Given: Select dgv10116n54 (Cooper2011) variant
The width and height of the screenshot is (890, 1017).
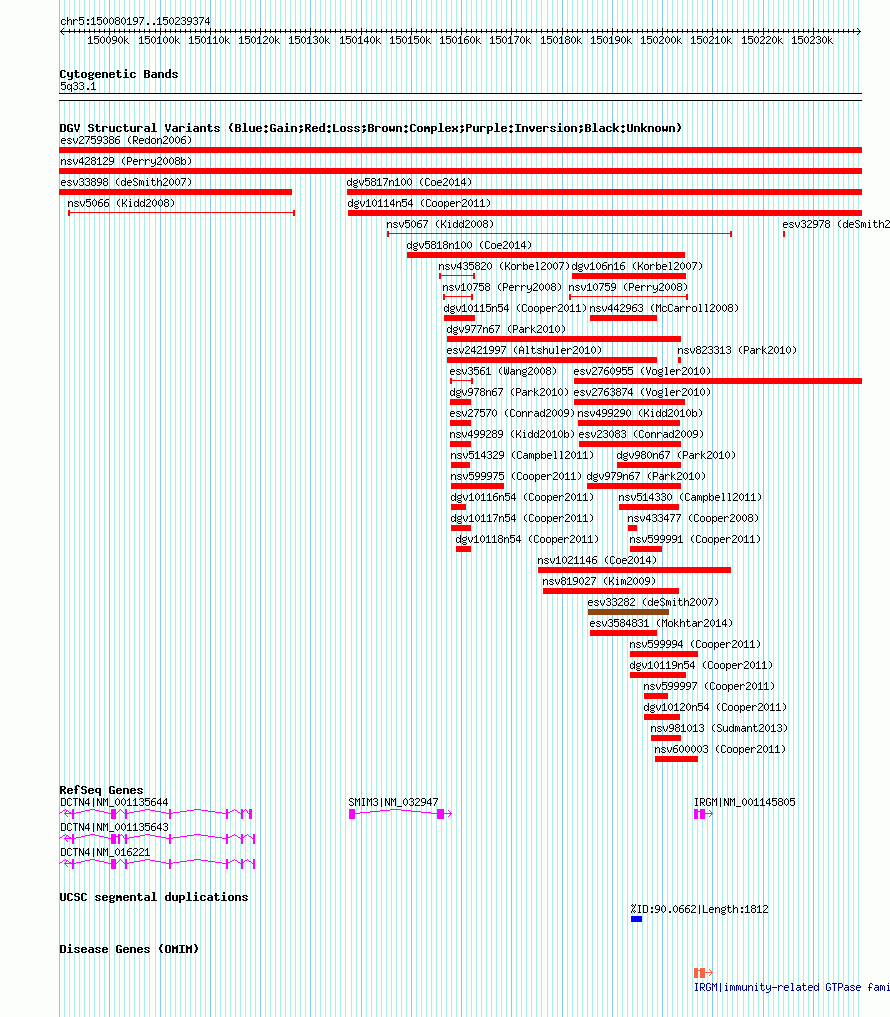Looking at the screenshot, I should point(522,497).
